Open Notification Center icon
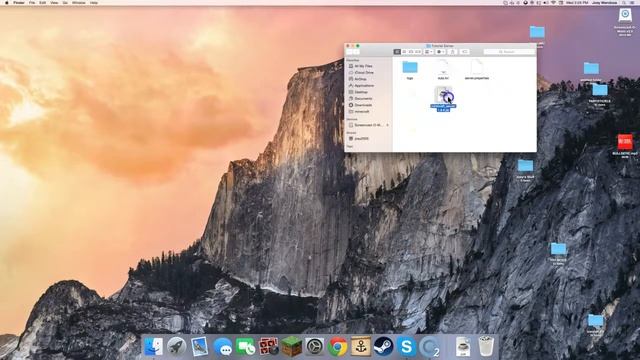 [632, 2]
